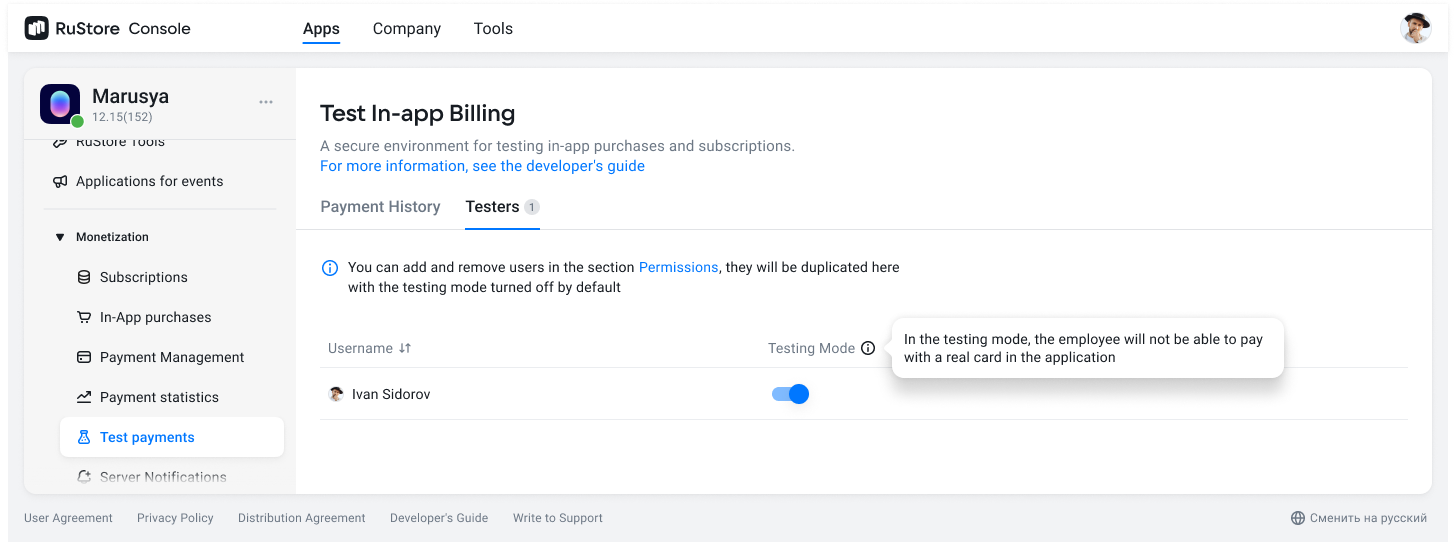The height and width of the screenshot is (542, 1456).
Task: Go to In-App purchases in the sidebar
Action: click(x=155, y=317)
